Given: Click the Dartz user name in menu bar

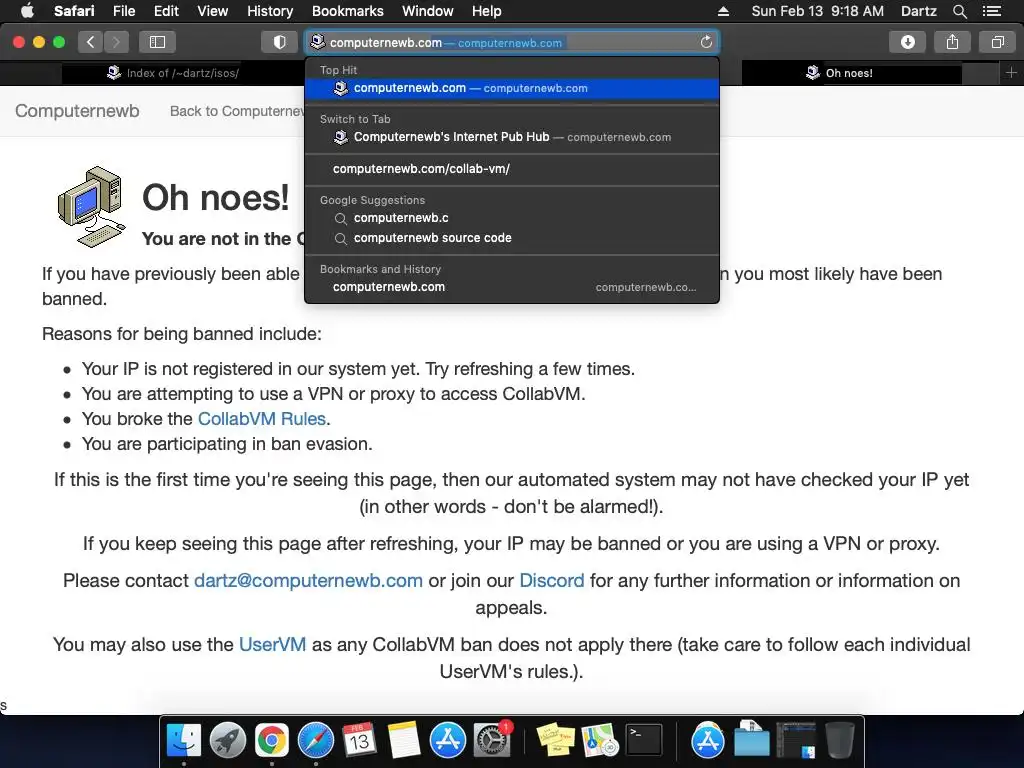Looking at the screenshot, I should coord(918,11).
